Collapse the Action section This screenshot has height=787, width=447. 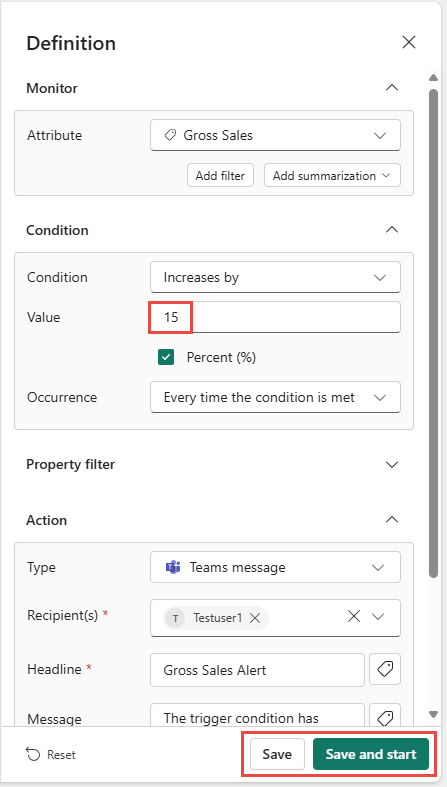[392, 520]
